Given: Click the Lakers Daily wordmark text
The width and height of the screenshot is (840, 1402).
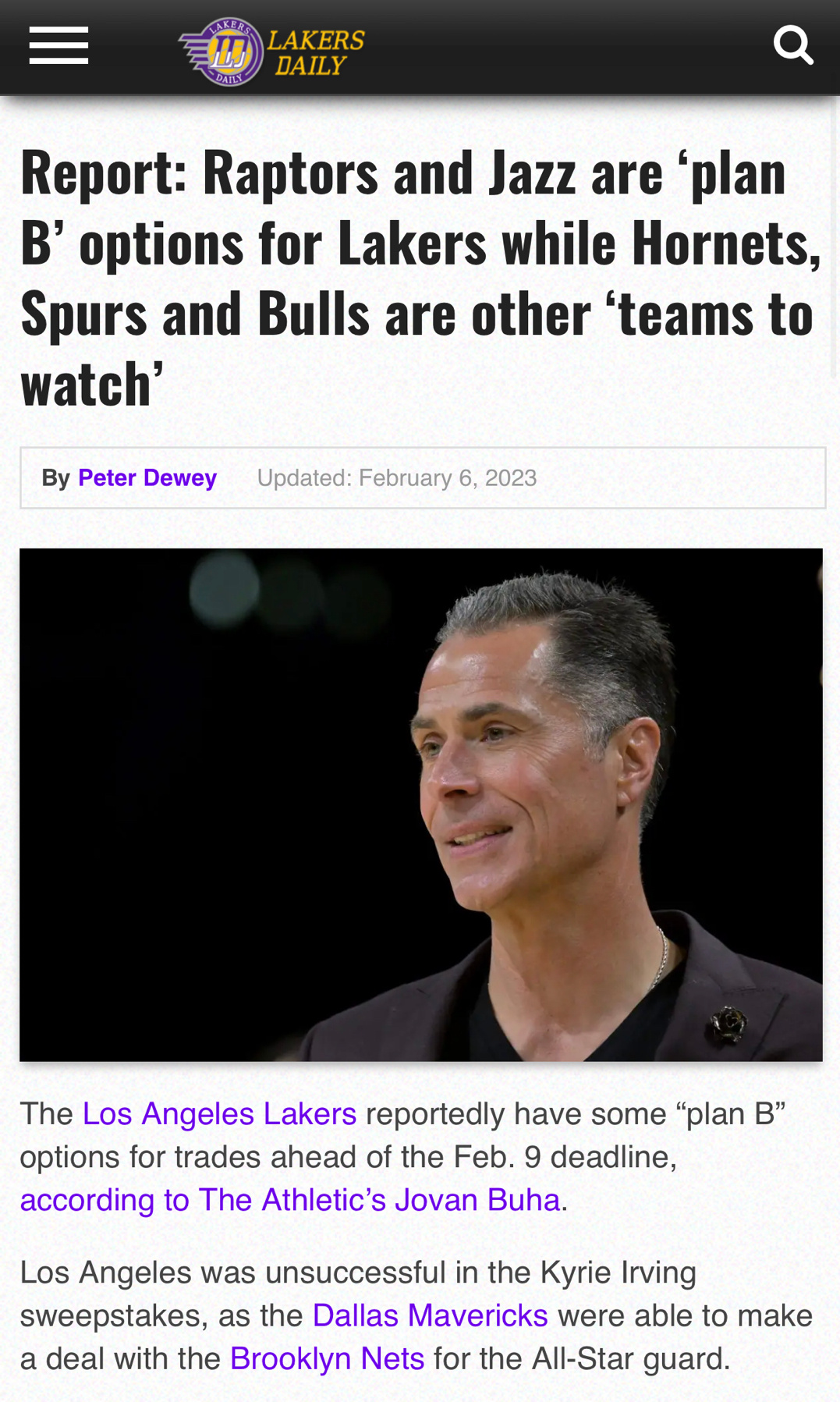Looking at the screenshot, I should tap(316, 52).
